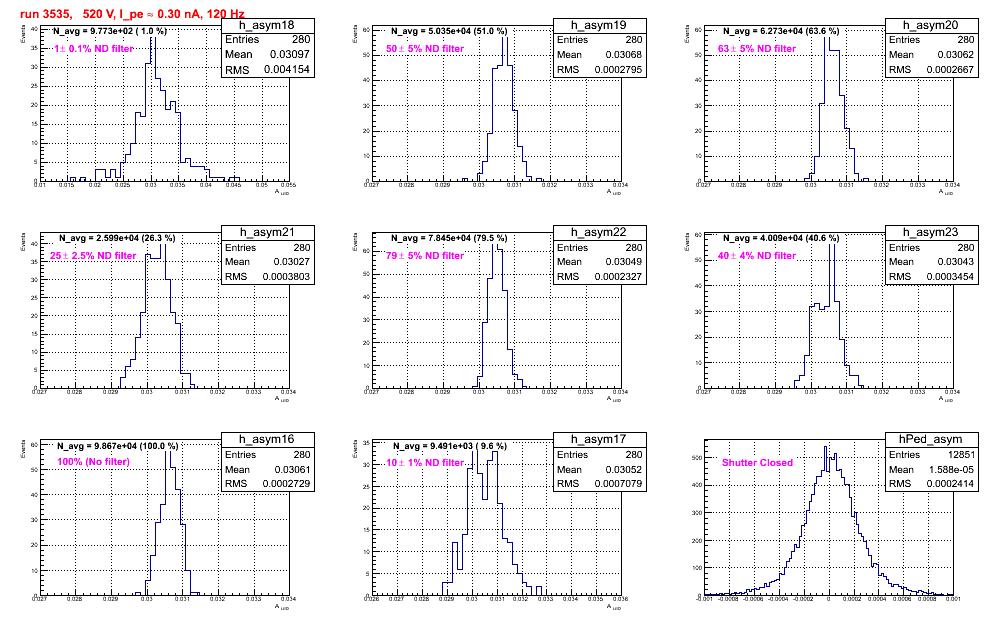This screenshot has width=996, height=622.
Task: Click the magenta '40± 4% ND filter' label
Action: tap(757, 255)
